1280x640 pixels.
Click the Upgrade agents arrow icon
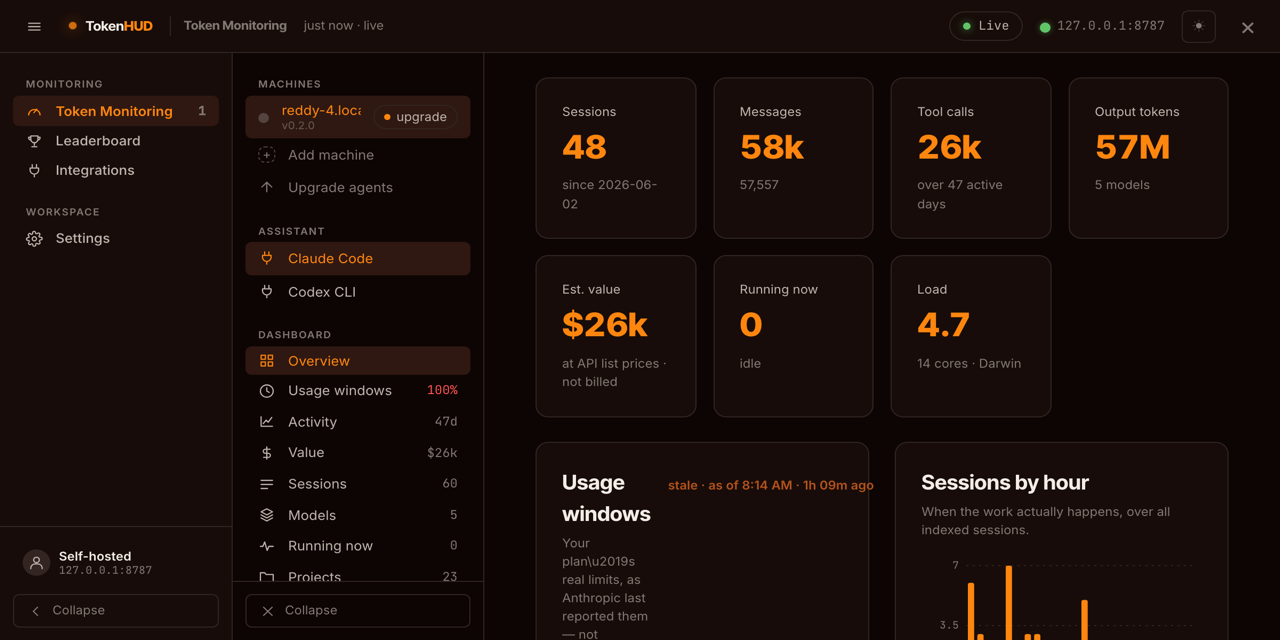click(x=267, y=187)
